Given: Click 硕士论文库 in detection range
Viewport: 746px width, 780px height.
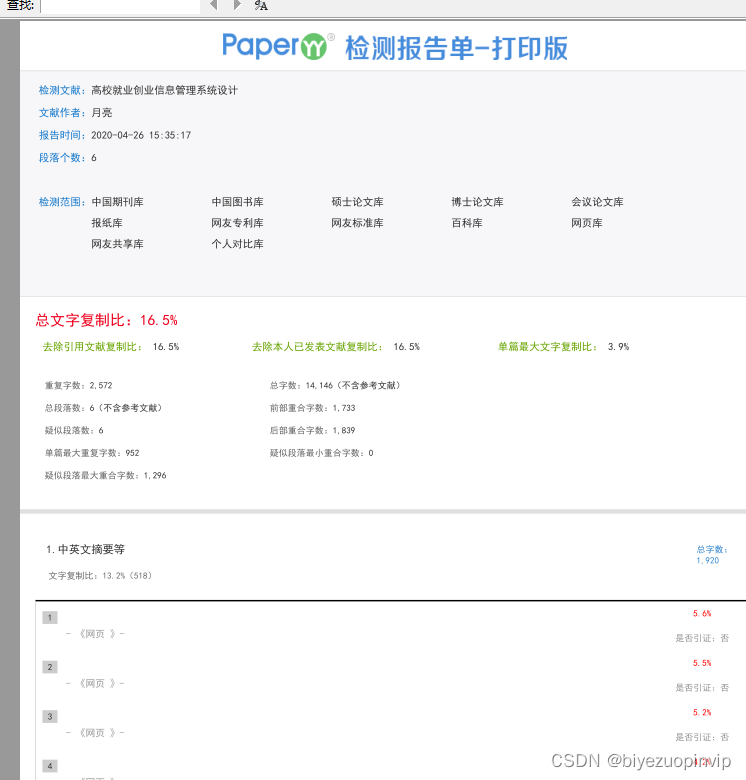Looking at the screenshot, I should pos(357,202).
